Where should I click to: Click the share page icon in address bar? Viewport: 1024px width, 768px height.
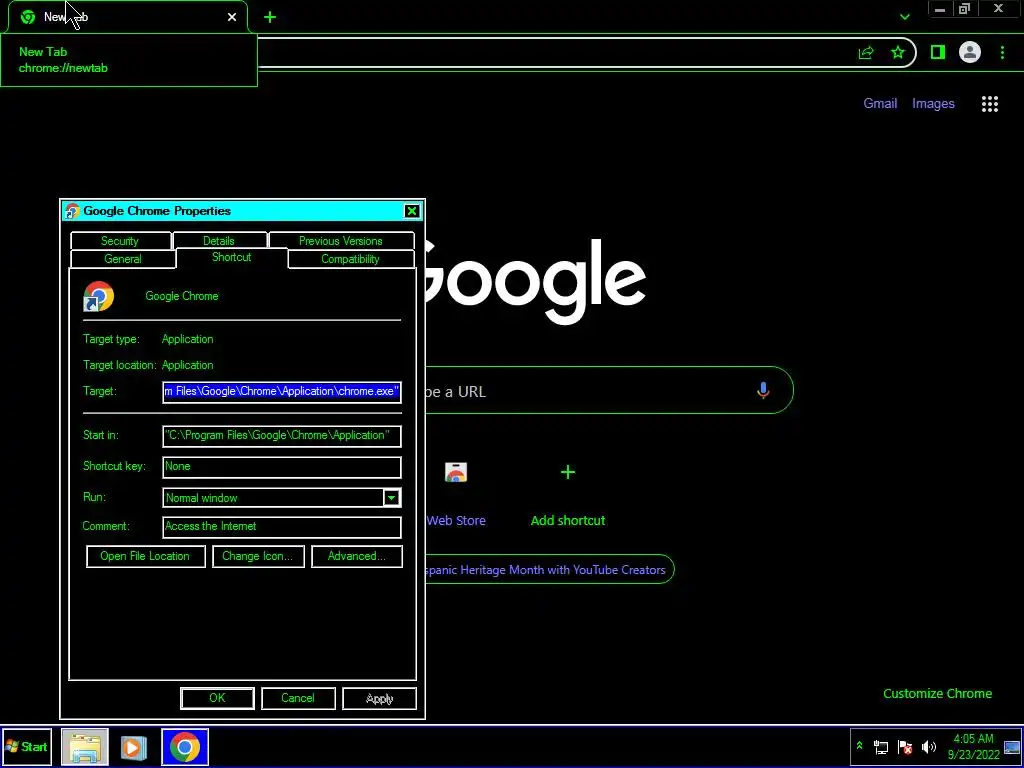pyautogui.click(x=866, y=53)
